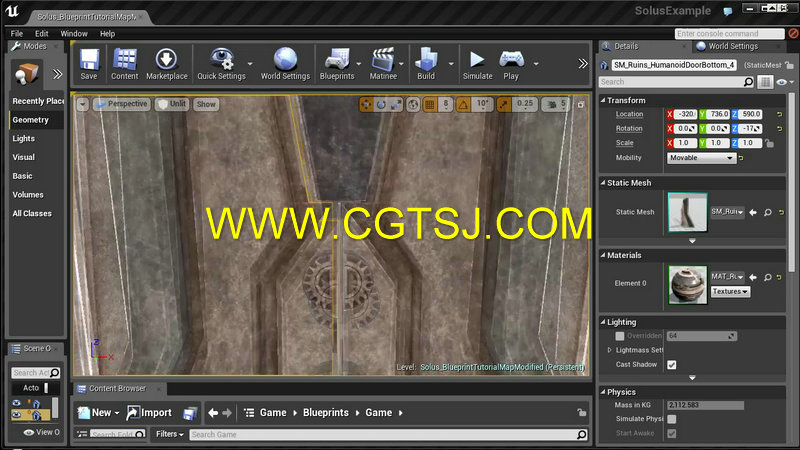Switch to World Settings tab
The height and width of the screenshot is (450, 800).
[x=733, y=46]
